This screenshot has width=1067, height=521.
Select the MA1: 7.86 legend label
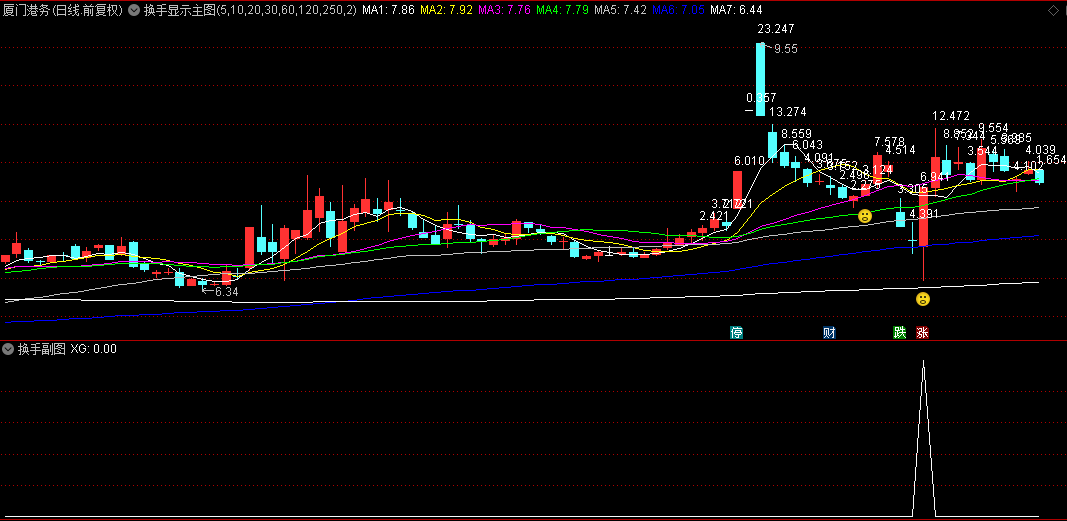[x=389, y=10]
